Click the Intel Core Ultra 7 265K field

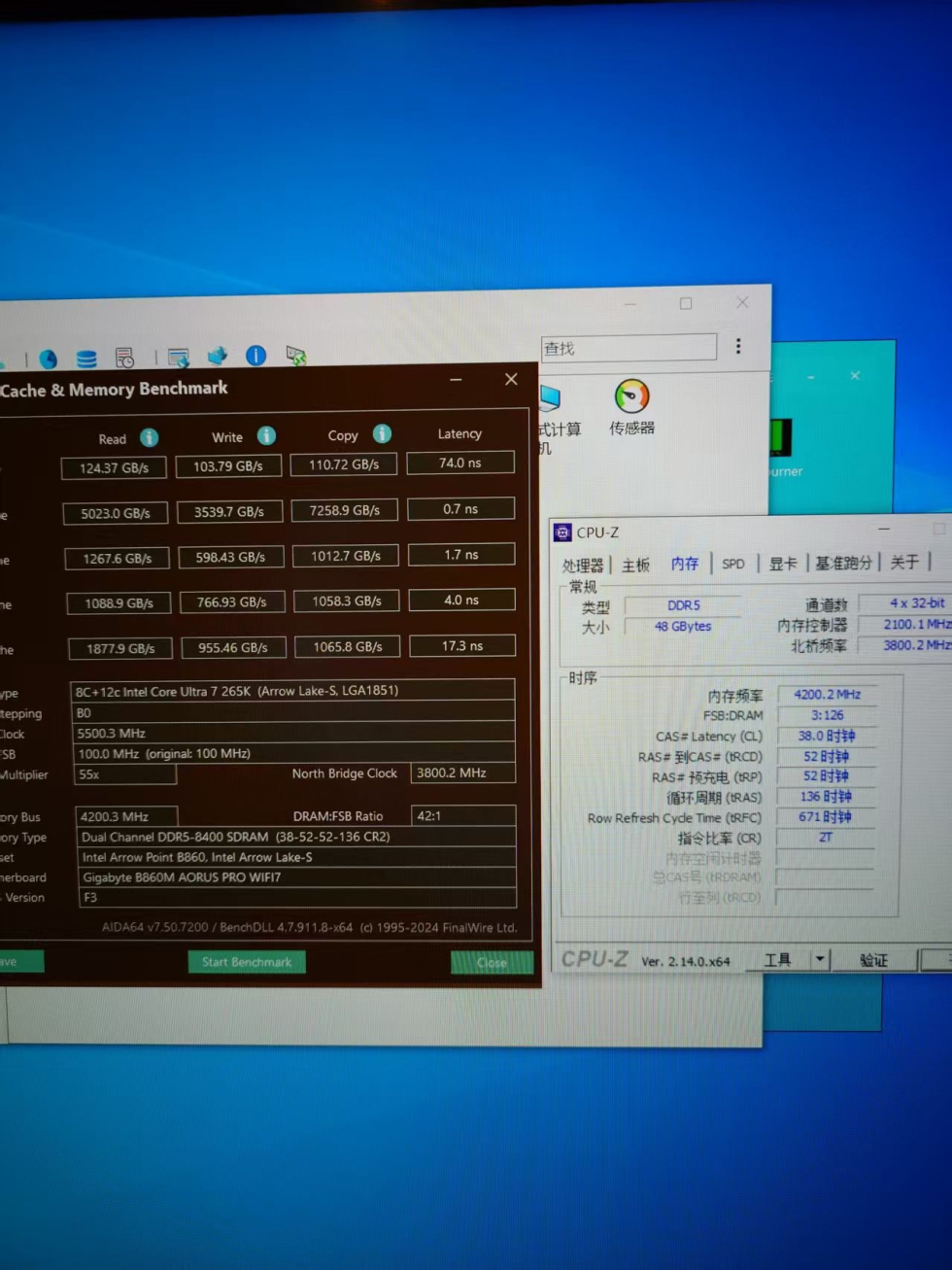(292, 691)
